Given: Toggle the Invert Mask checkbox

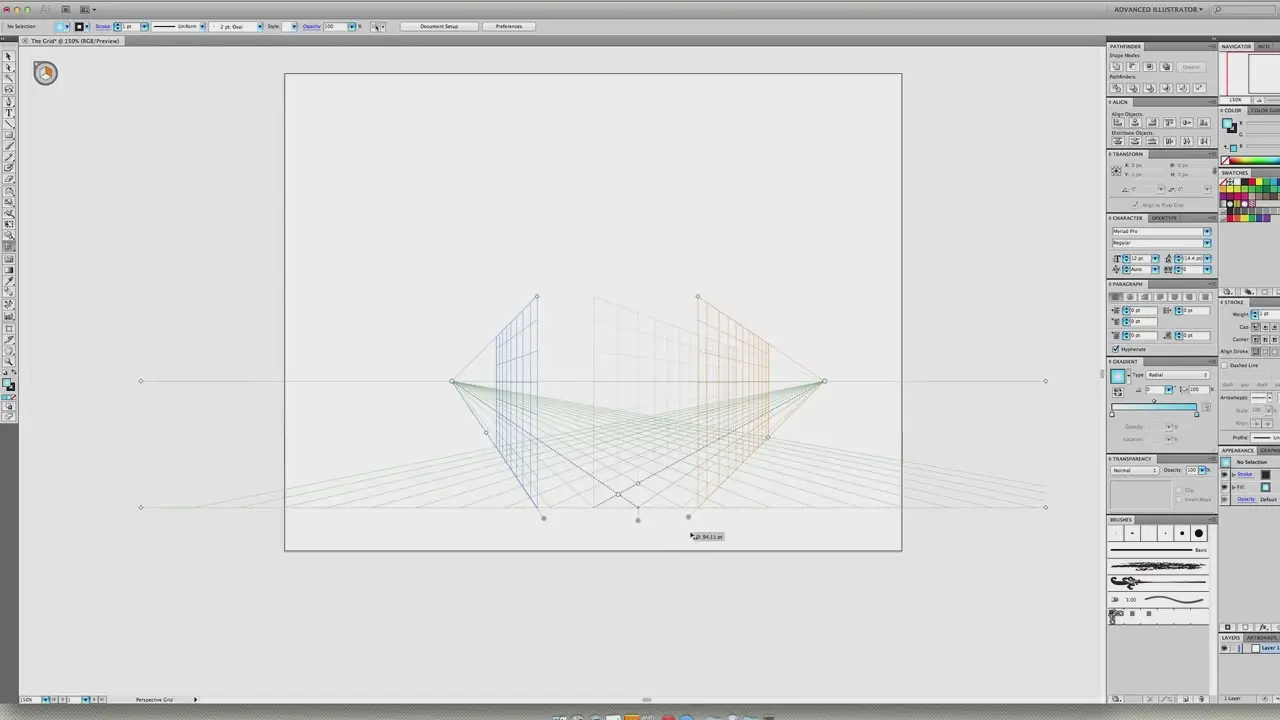Looking at the screenshot, I should click(1179, 500).
